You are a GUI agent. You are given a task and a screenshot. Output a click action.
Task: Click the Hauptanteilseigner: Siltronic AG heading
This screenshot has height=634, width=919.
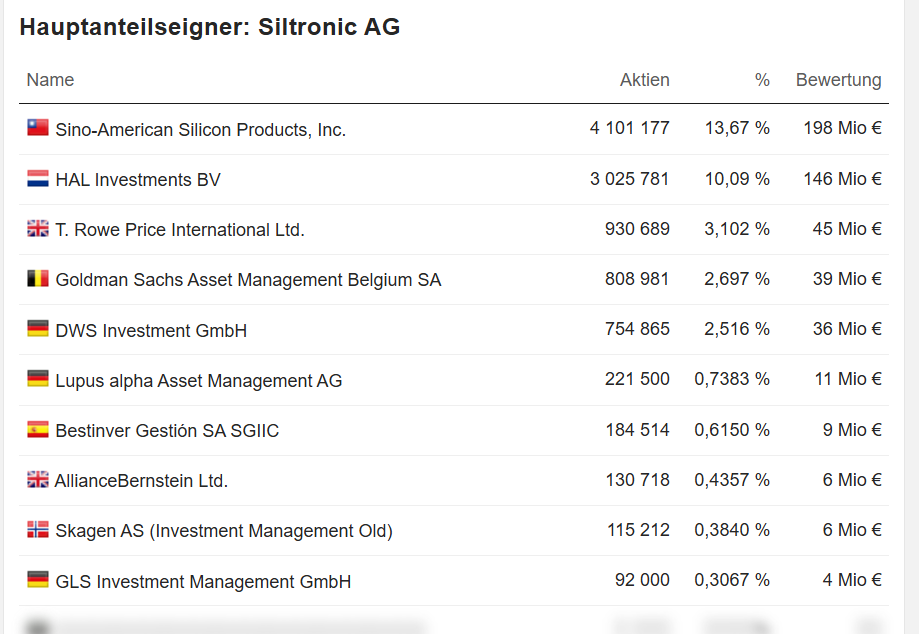(x=209, y=27)
